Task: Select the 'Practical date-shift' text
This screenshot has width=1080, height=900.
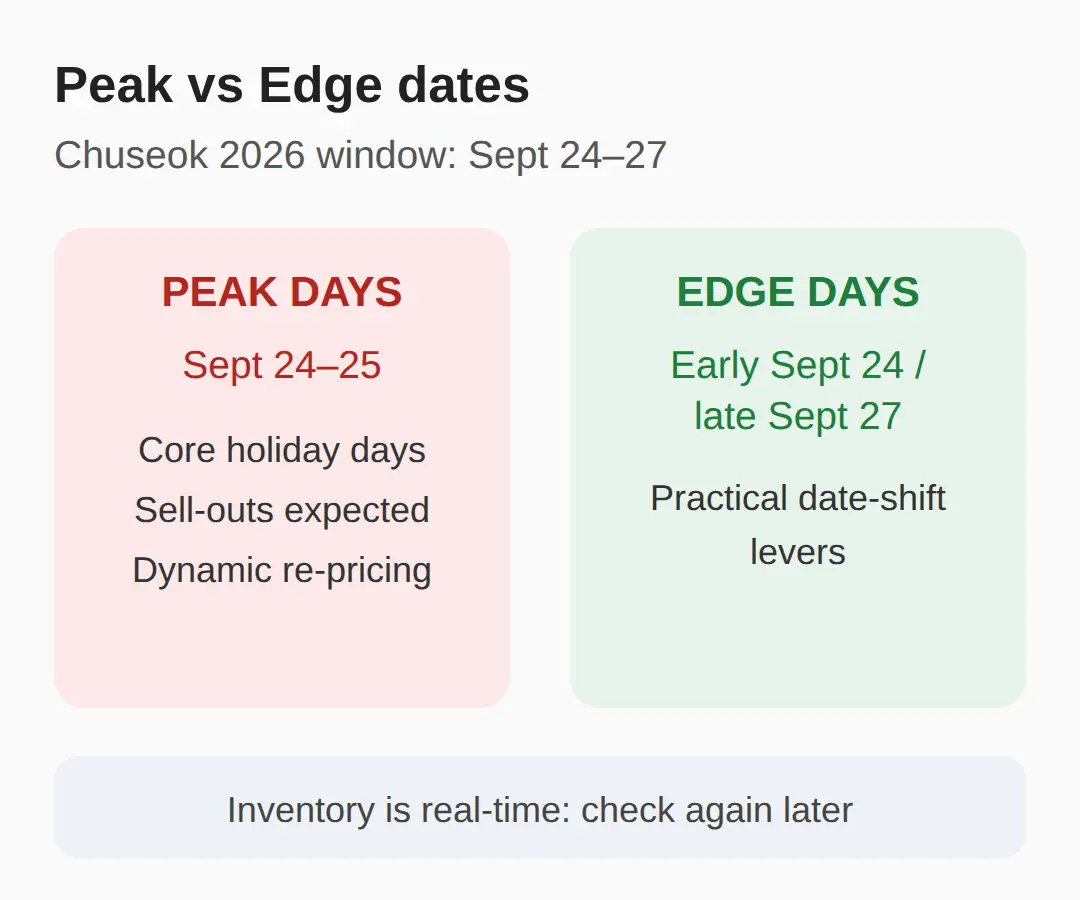Action: pos(798,498)
